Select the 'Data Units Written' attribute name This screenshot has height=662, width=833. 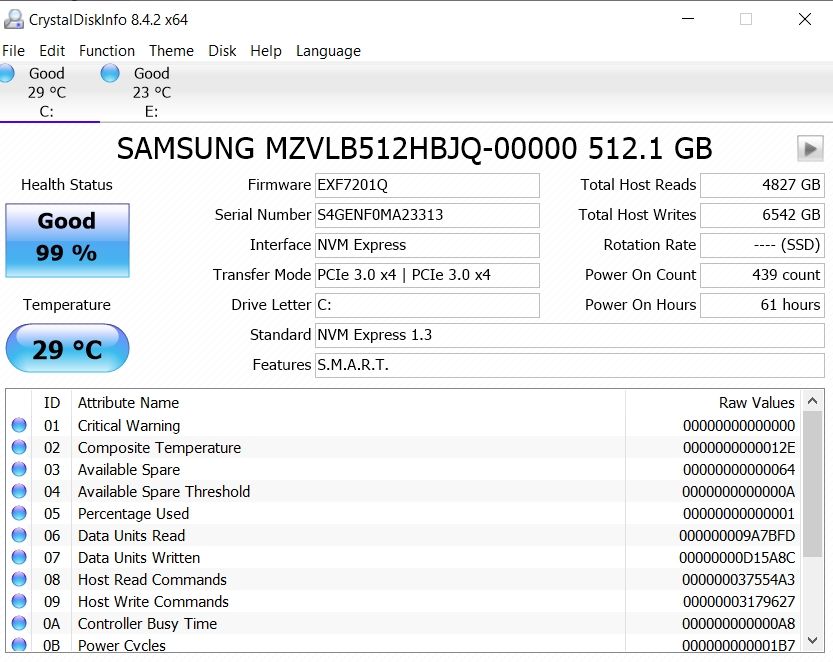139,558
